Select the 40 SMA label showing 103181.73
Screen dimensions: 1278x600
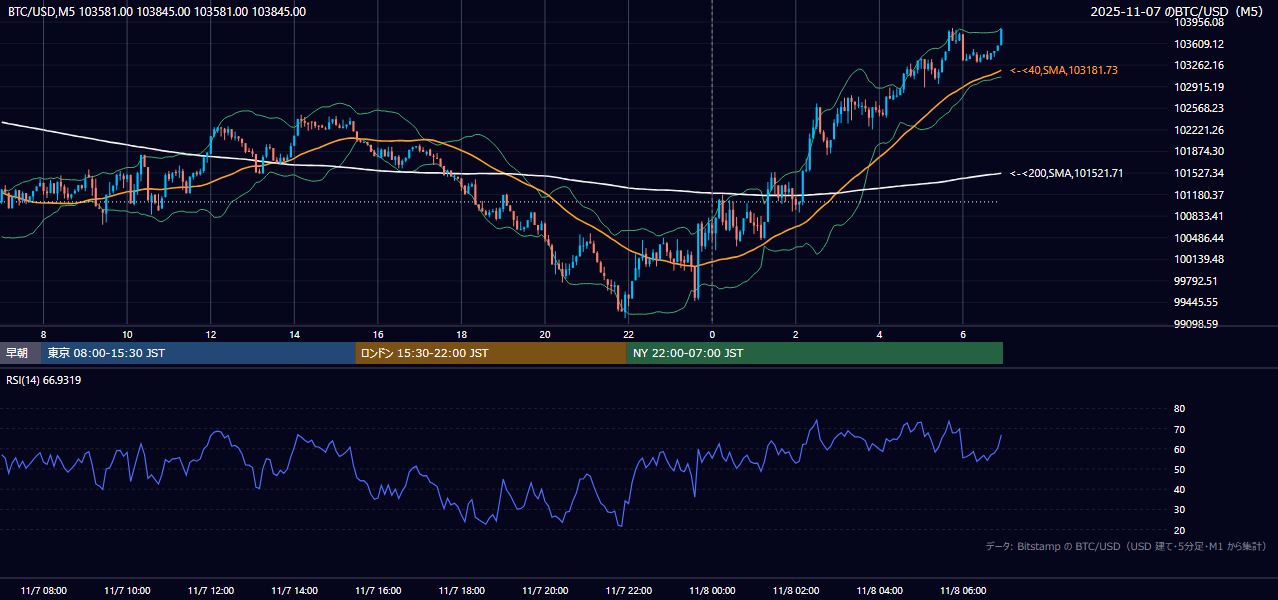1064,70
